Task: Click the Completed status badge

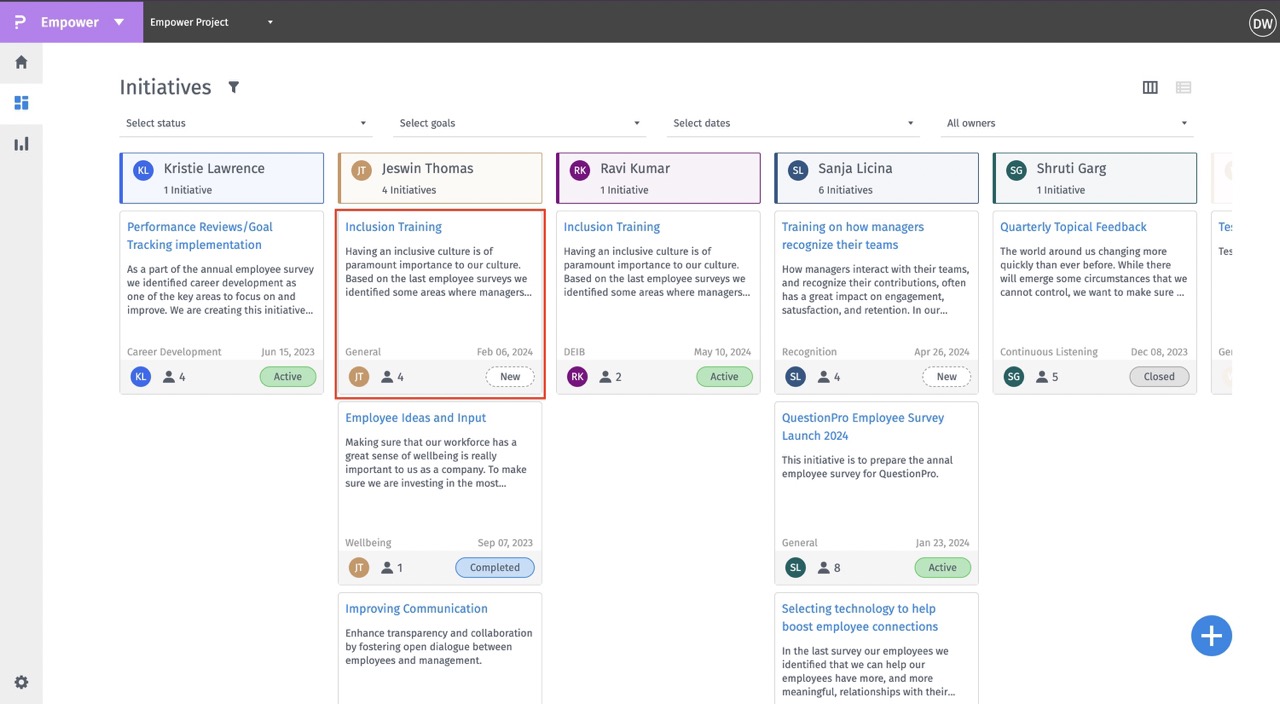Action: [495, 567]
